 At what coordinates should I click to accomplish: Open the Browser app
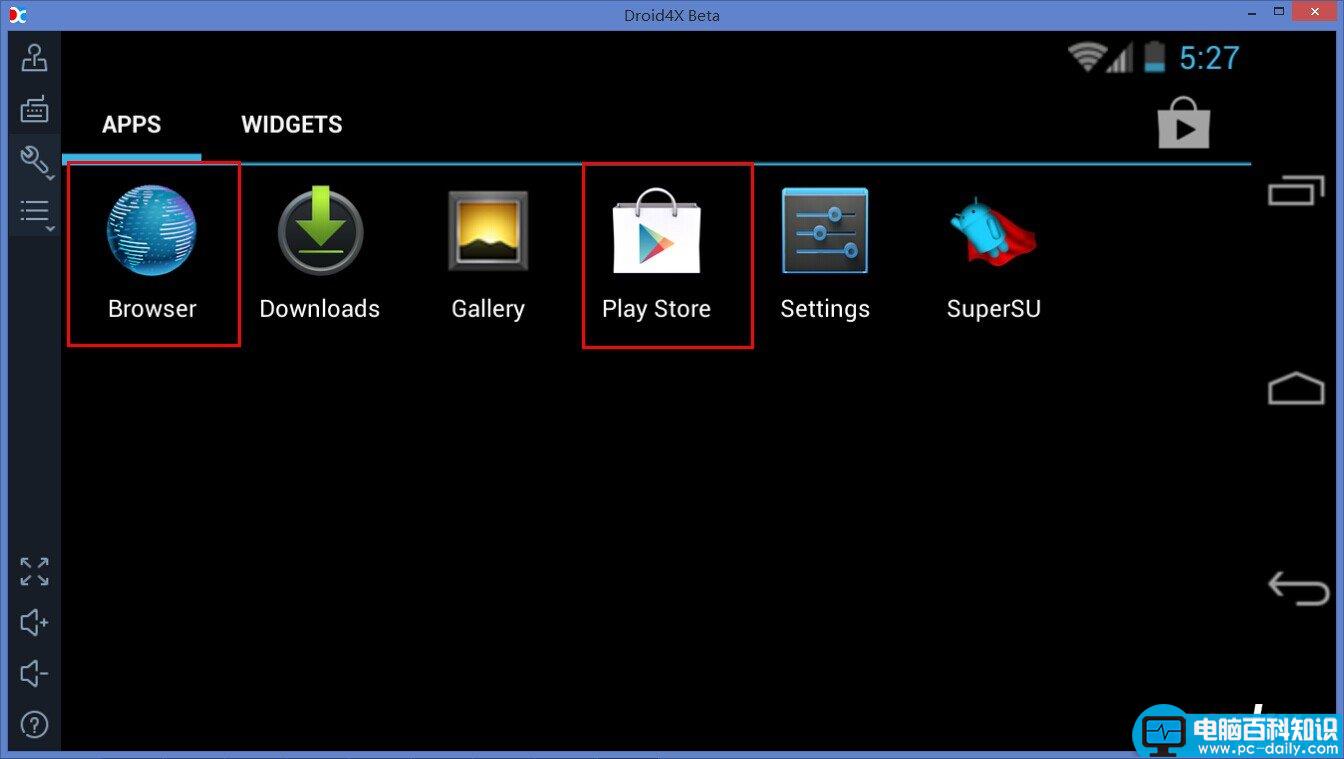point(152,254)
